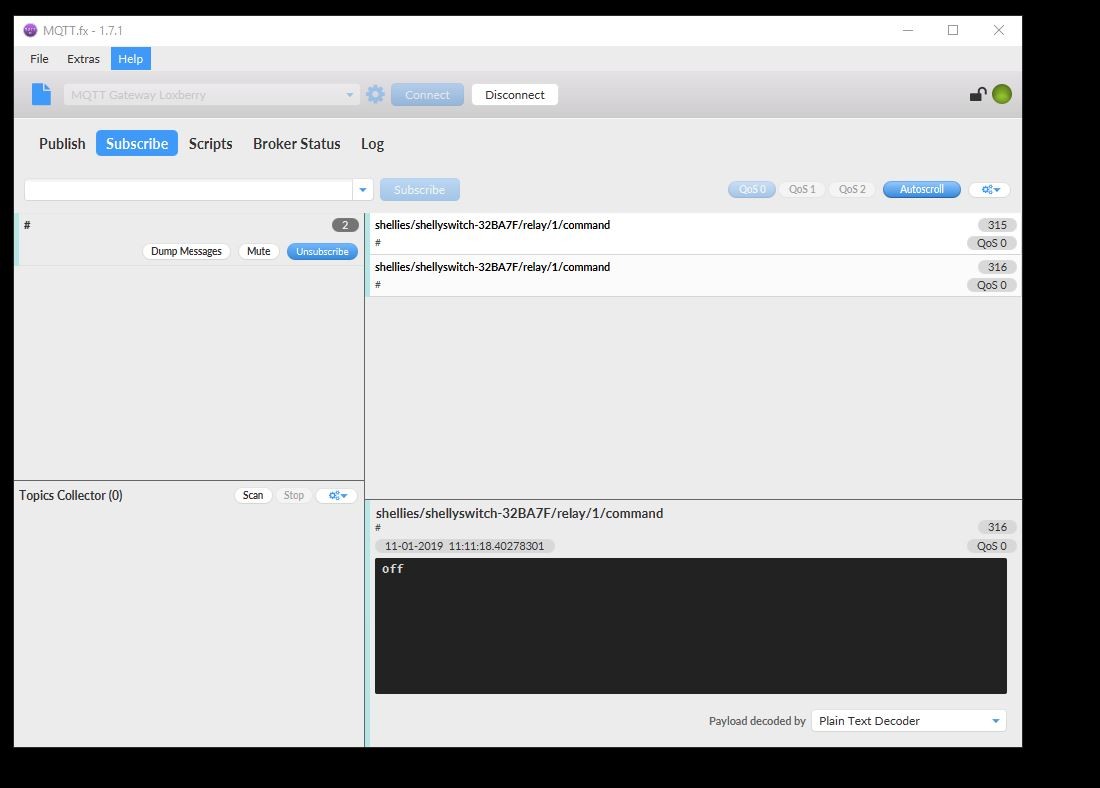Minimize the MQTT.fx window
The width and height of the screenshot is (1100, 788).
point(908,30)
